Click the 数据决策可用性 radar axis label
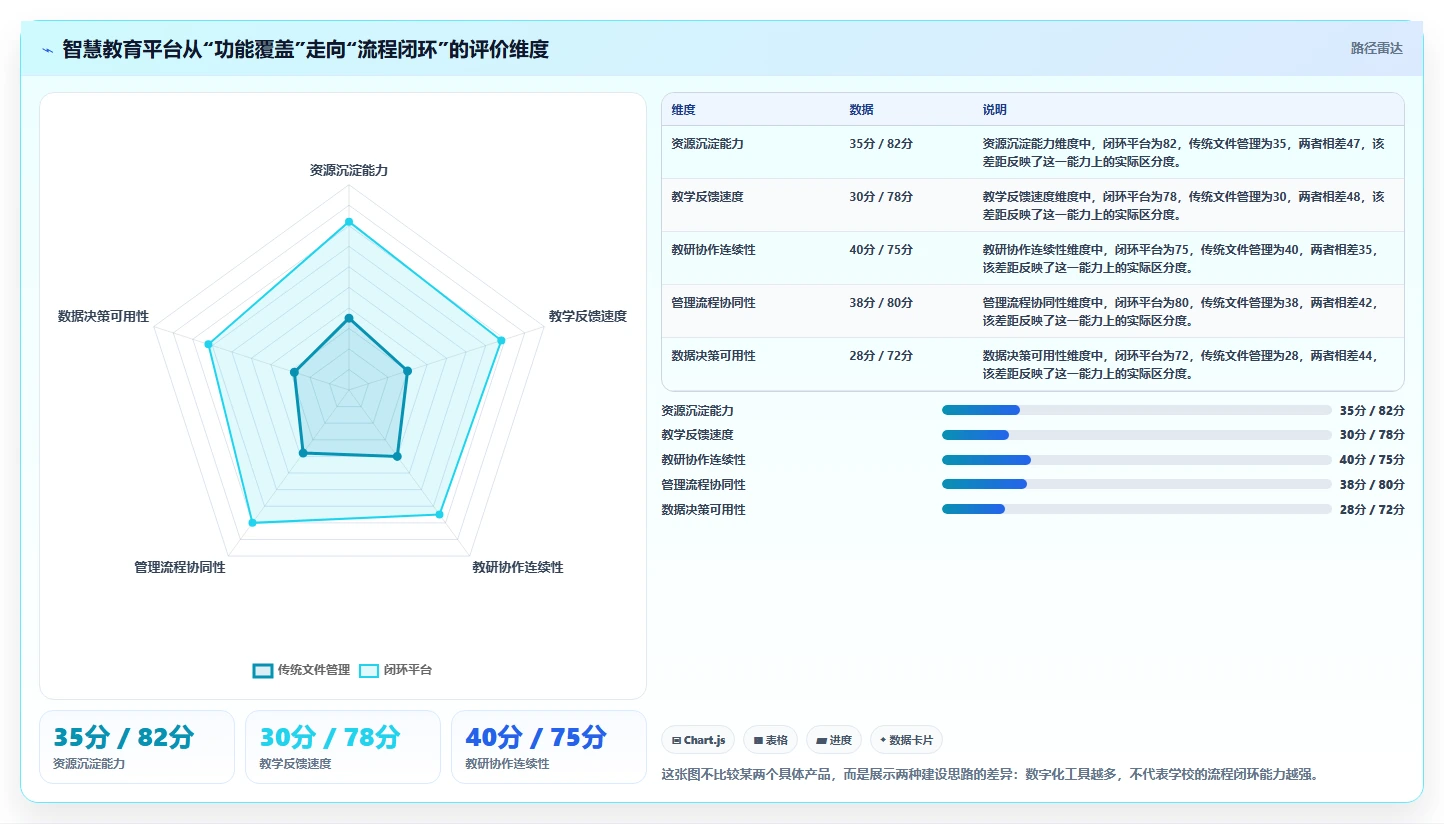The image size is (1444, 824). point(103,316)
